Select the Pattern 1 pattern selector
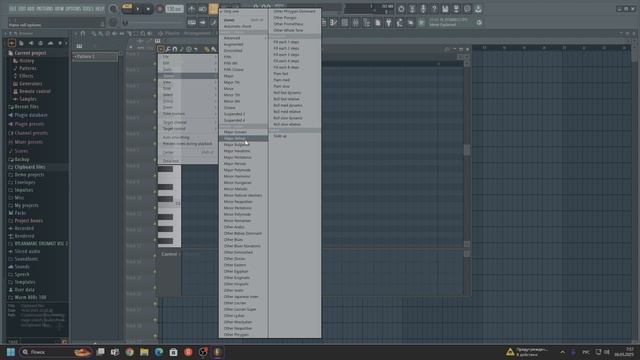640x360 pixels. 95,57
